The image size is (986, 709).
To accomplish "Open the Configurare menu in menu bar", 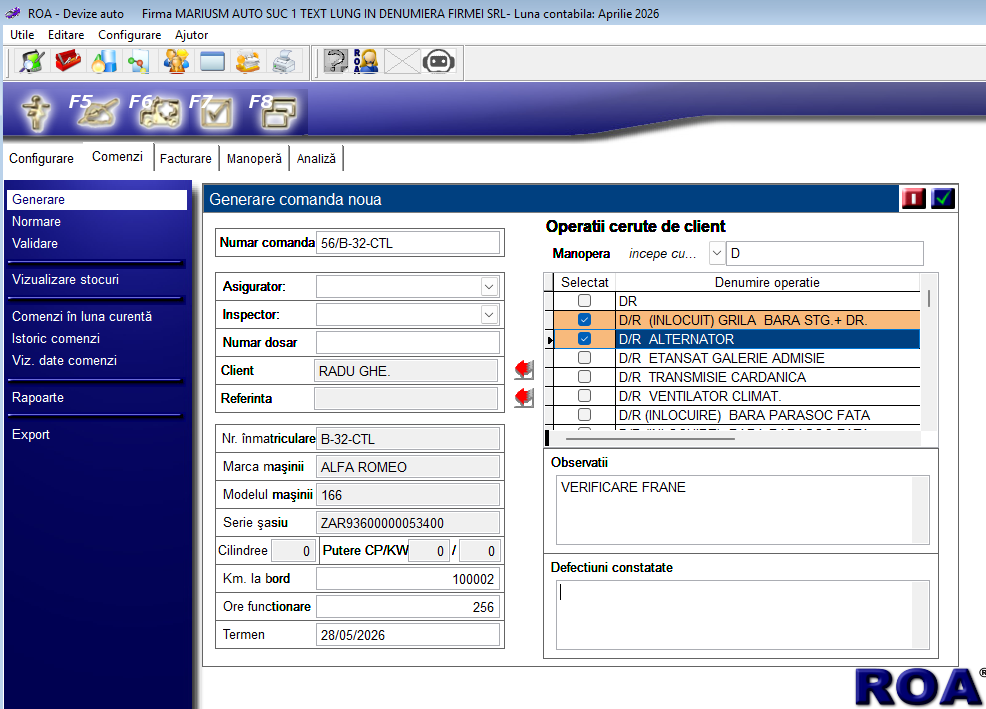I will point(129,35).
